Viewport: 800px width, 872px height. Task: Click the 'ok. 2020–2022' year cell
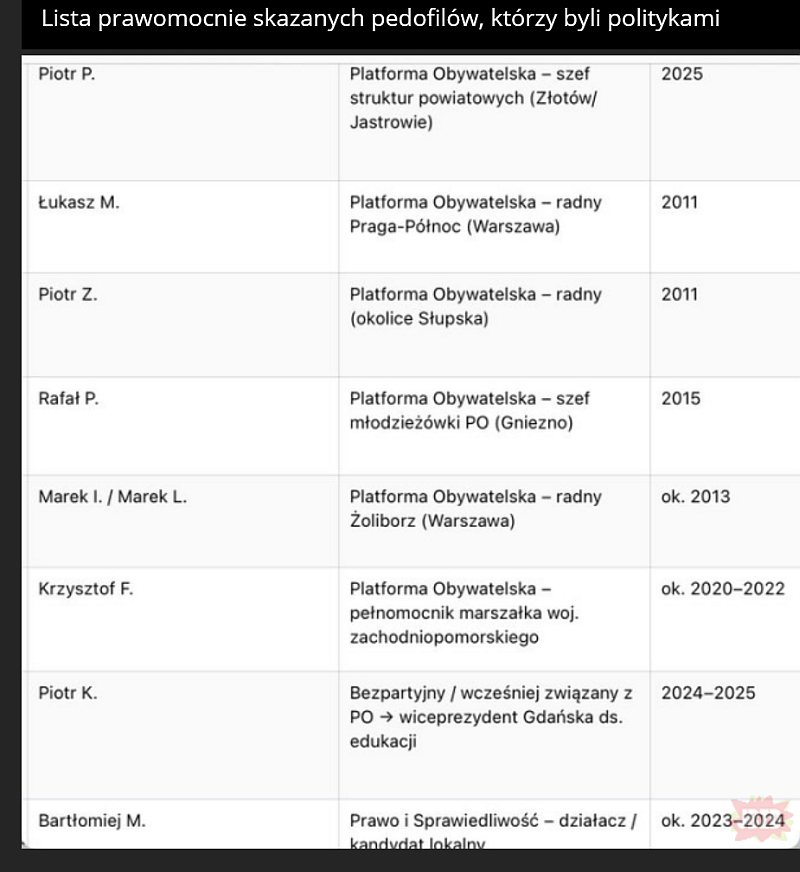(722, 588)
